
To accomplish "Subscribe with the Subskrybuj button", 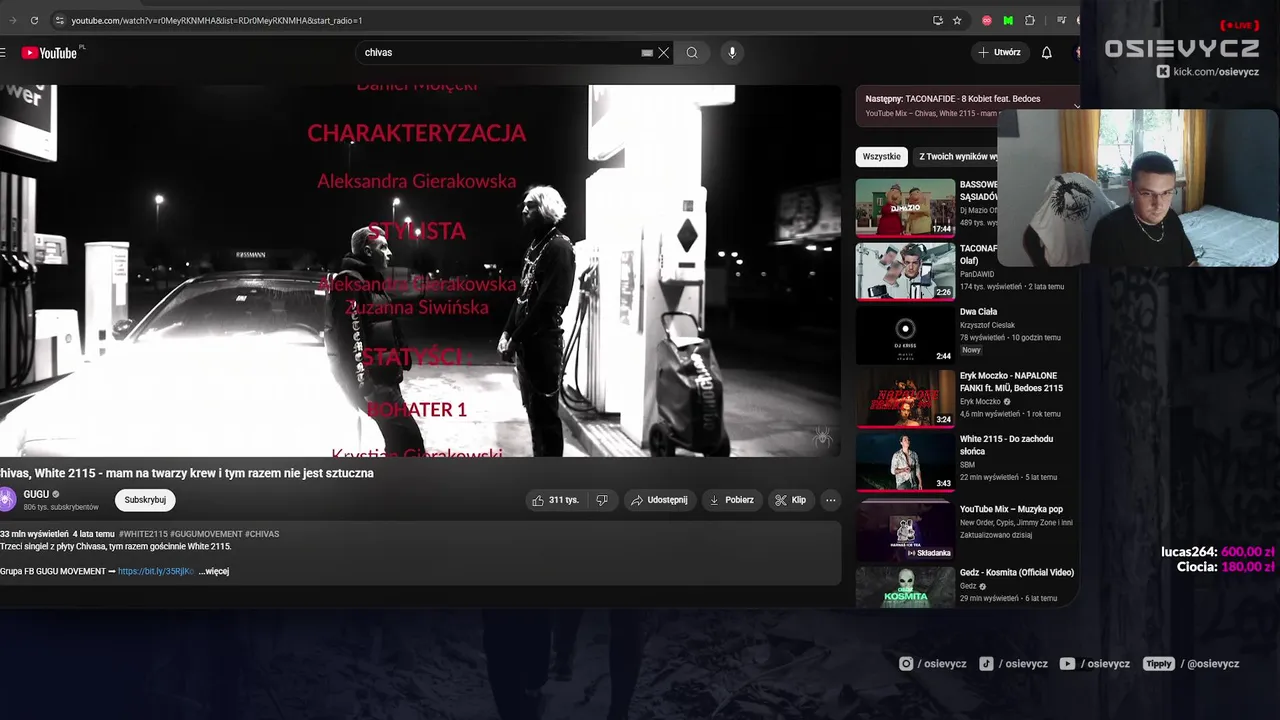I will click(145, 500).
